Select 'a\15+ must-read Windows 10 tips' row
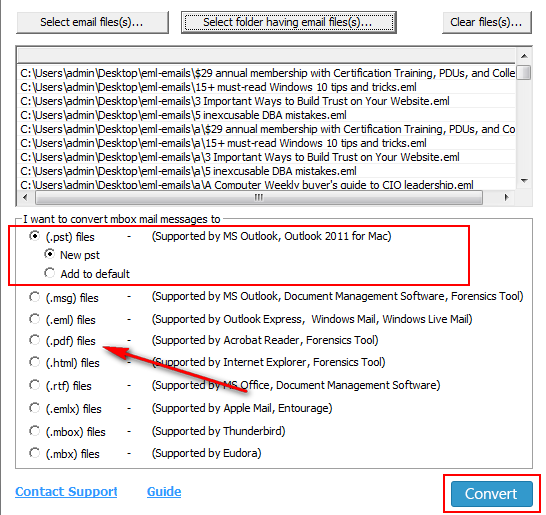546x515 pixels. pyautogui.click(x=266, y=143)
